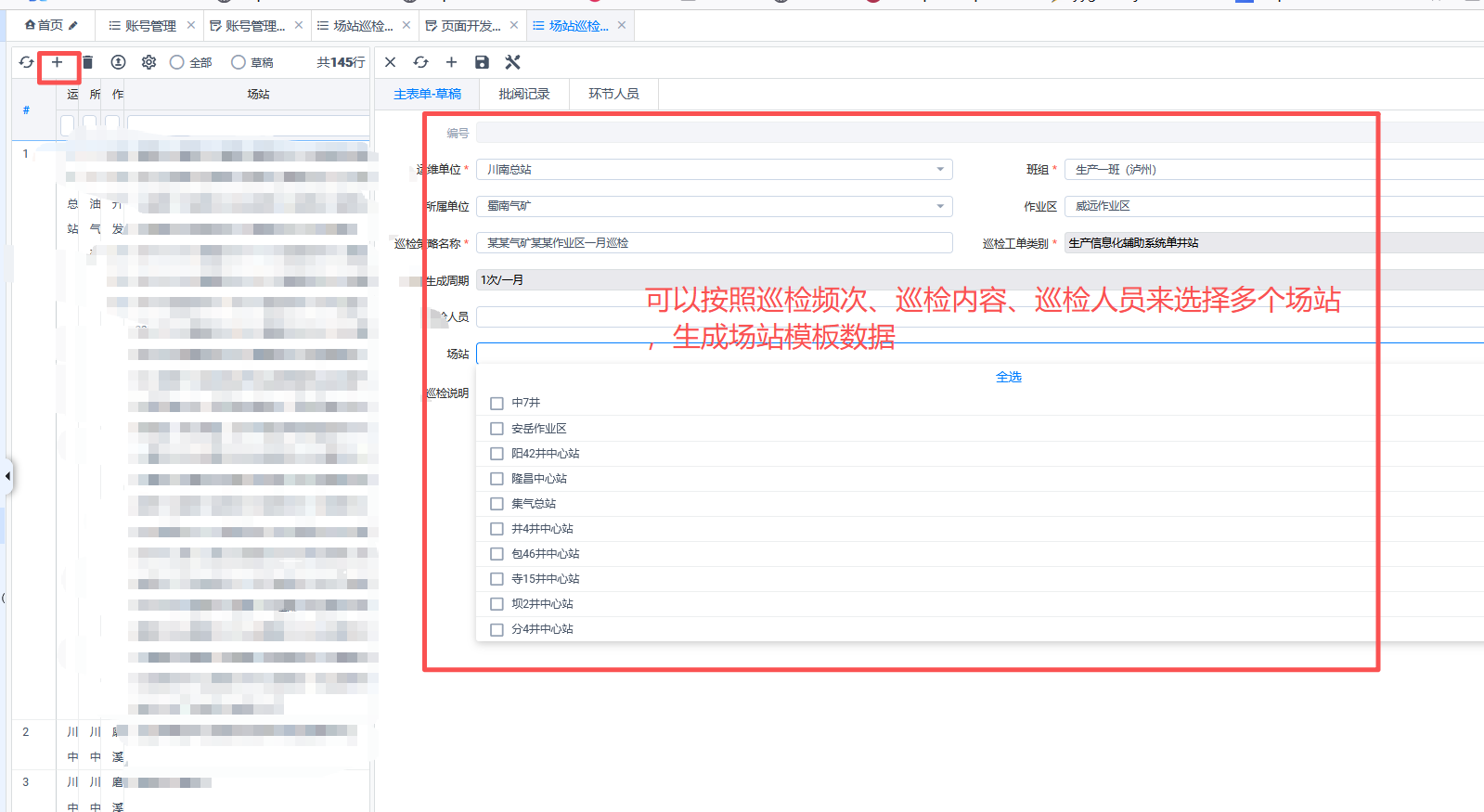The height and width of the screenshot is (812, 1484).
Task: Click the wrench tools icon in form toolbar
Action: click(x=512, y=62)
